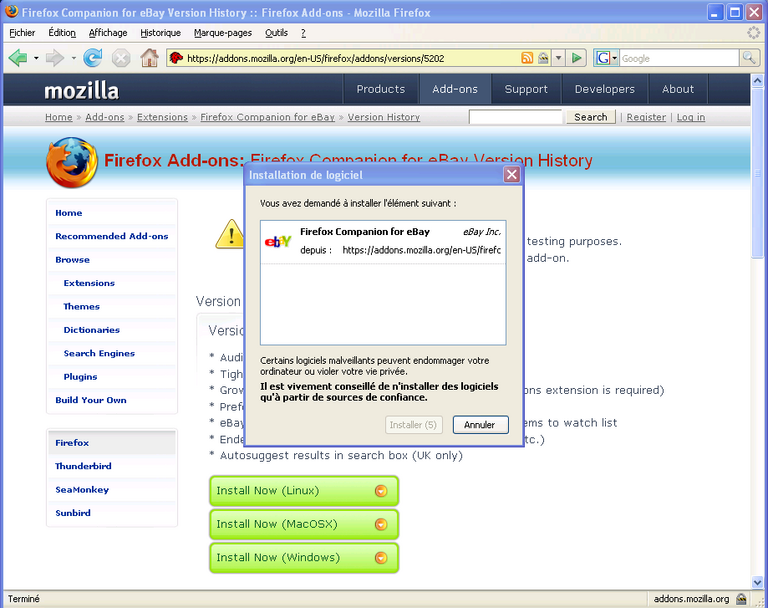Click the site favicon in URL bar
This screenshot has width=768, height=608.
pyautogui.click(x=176, y=58)
